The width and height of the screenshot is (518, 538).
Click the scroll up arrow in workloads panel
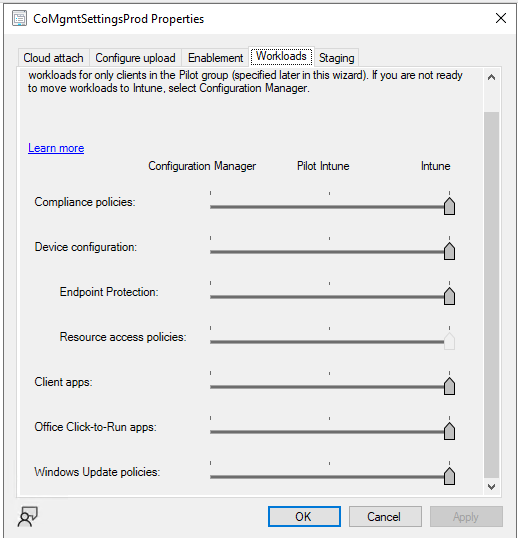pos(491,77)
